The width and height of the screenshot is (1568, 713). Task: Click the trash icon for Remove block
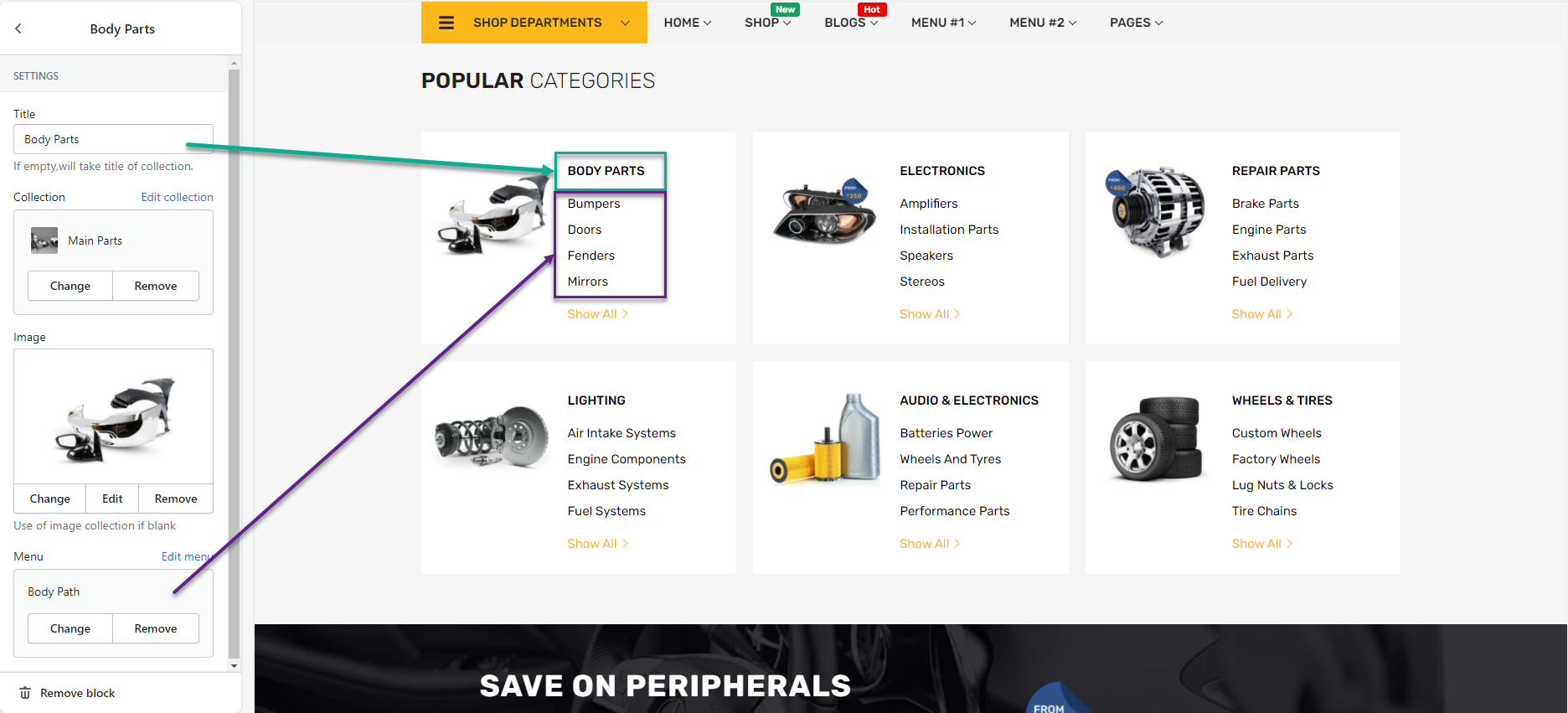click(x=25, y=693)
